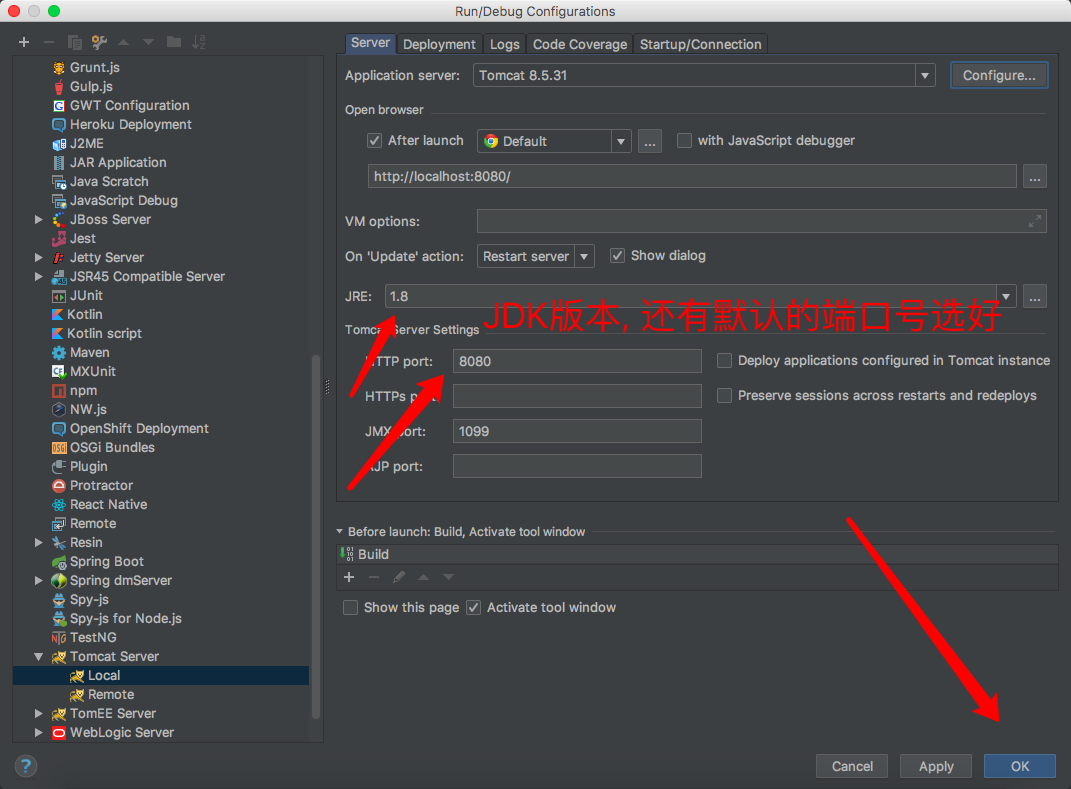Expand the Resin node
The height and width of the screenshot is (789, 1071).
click(39, 542)
